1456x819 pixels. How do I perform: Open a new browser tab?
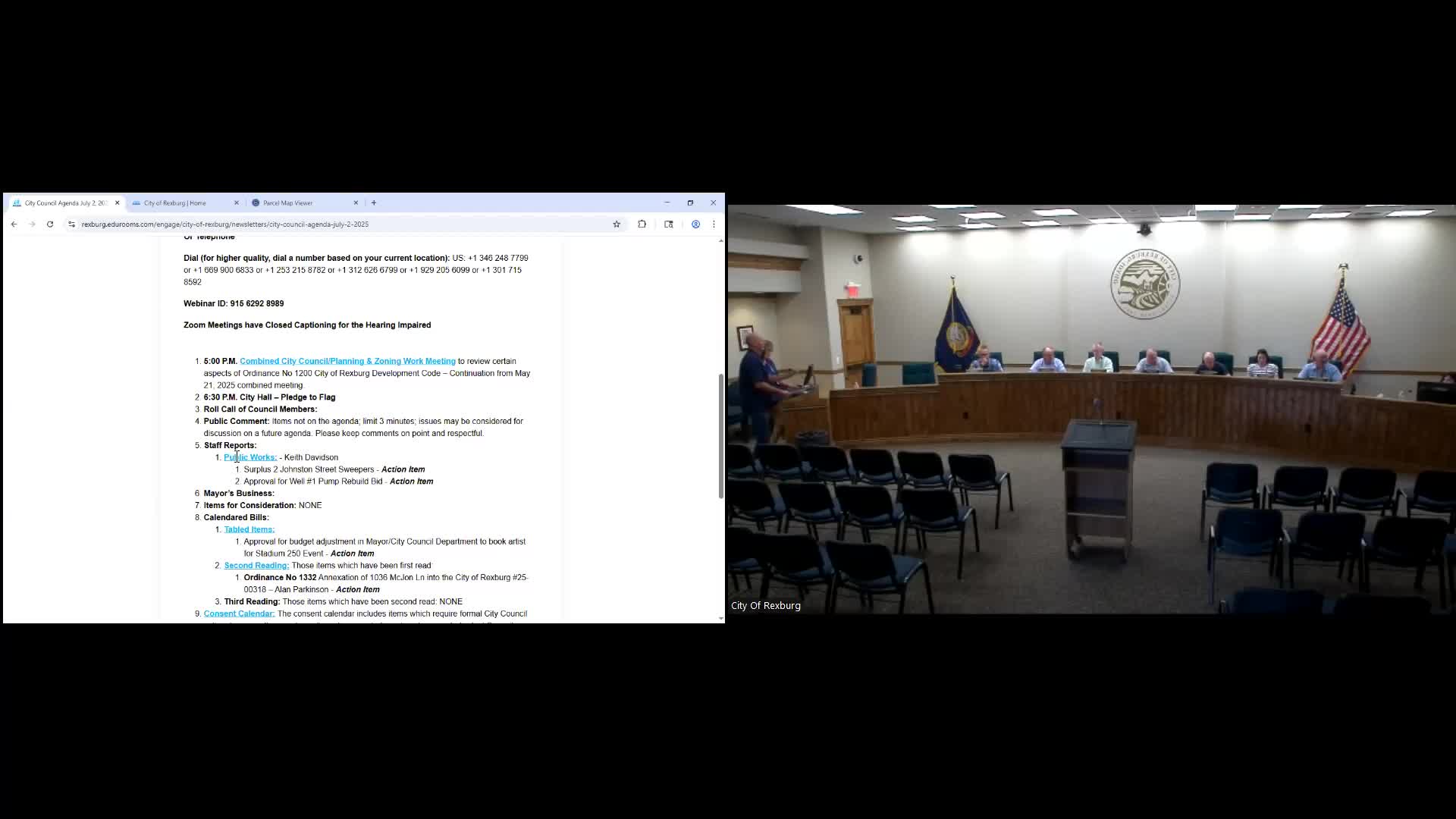click(374, 203)
